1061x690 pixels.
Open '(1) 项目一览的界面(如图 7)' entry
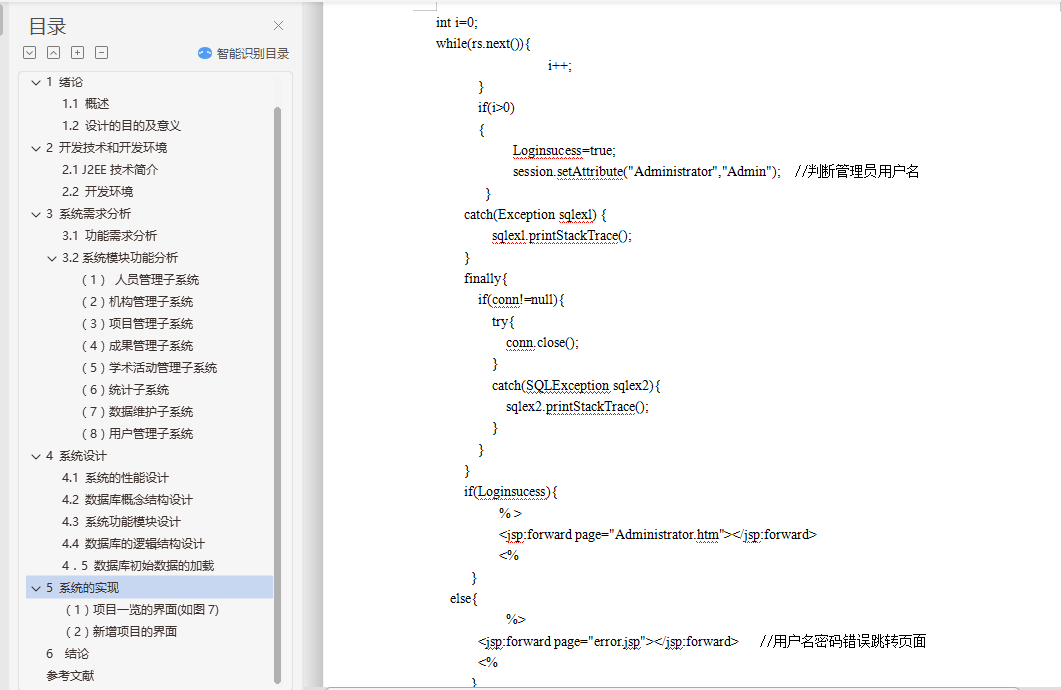pyautogui.click(x=142, y=610)
